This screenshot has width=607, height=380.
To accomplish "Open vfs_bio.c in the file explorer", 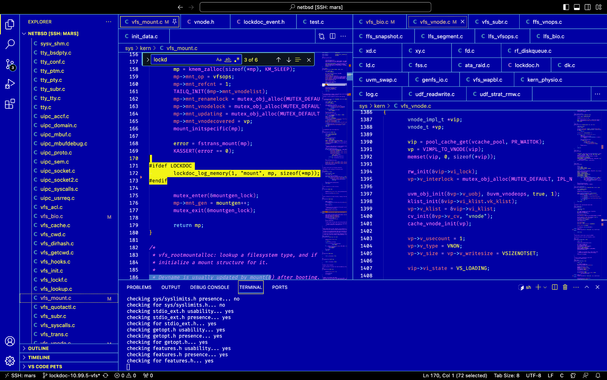I will tap(69, 216).
